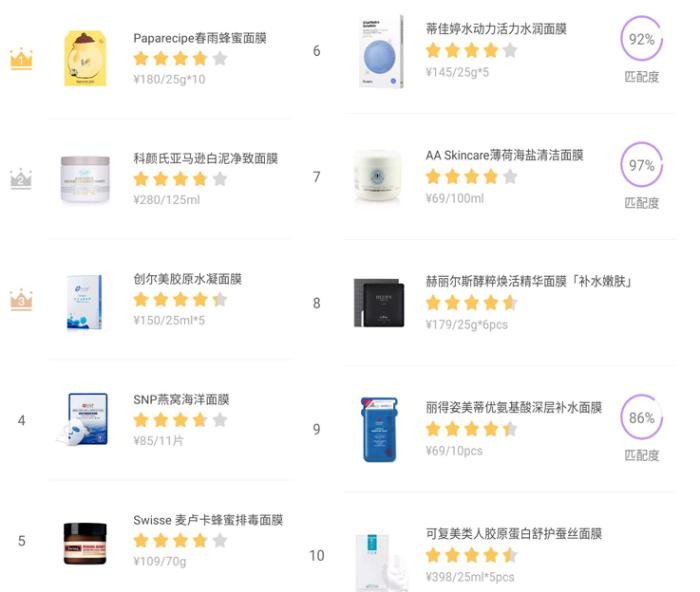This screenshot has height=592, width=700.
Task: Click the star rating of 赫丽尔斯酵粹焕活精华面膜
Action: point(471,302)
